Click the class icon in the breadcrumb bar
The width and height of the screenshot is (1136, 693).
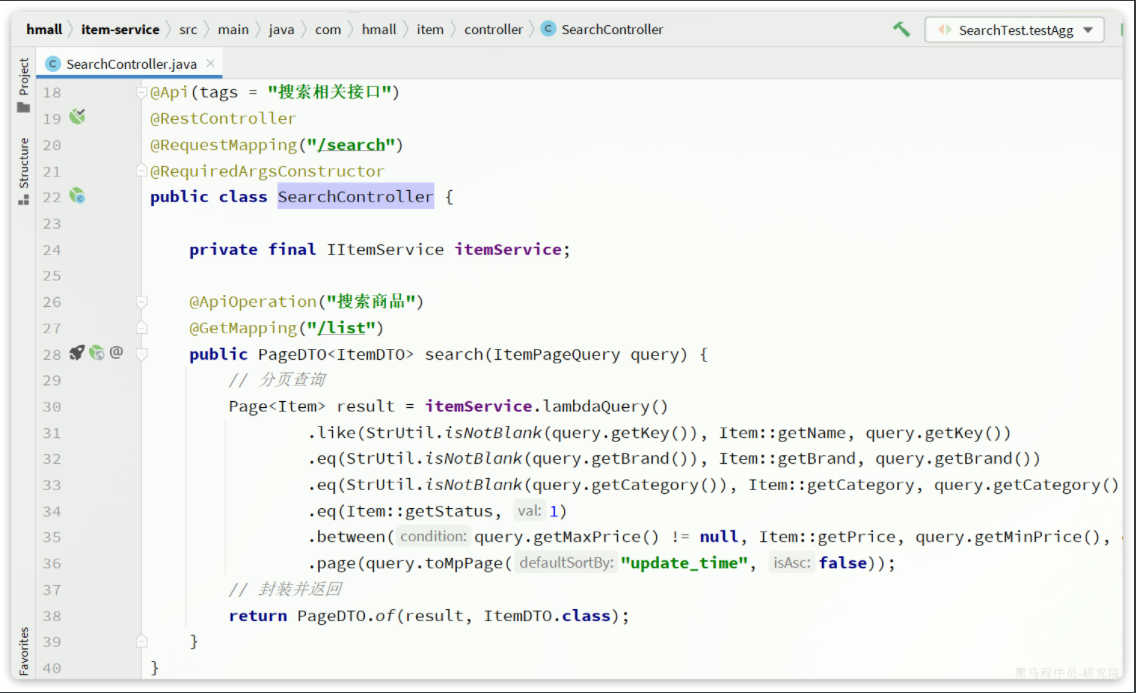tap(548, 29)
